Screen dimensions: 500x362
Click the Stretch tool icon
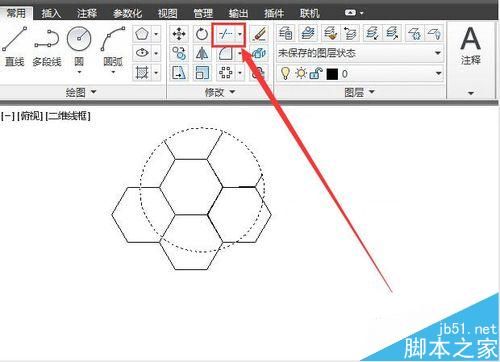point(179,72)
